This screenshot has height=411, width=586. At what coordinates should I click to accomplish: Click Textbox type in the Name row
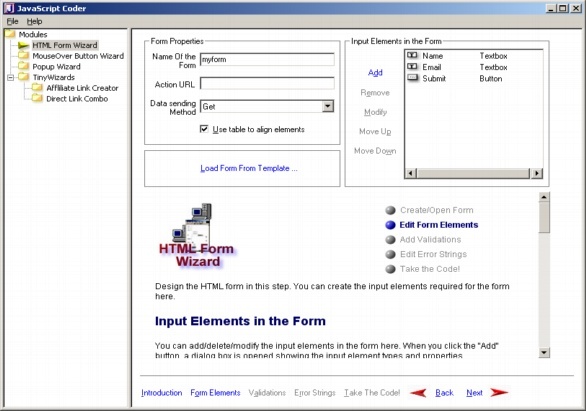[x=493, y=56]
